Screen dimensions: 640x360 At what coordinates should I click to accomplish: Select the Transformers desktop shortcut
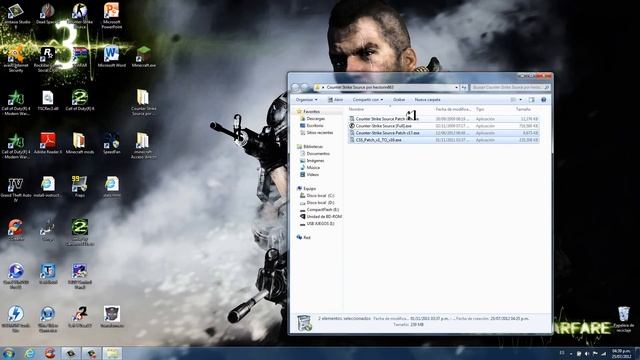click(x=111, y=317)
